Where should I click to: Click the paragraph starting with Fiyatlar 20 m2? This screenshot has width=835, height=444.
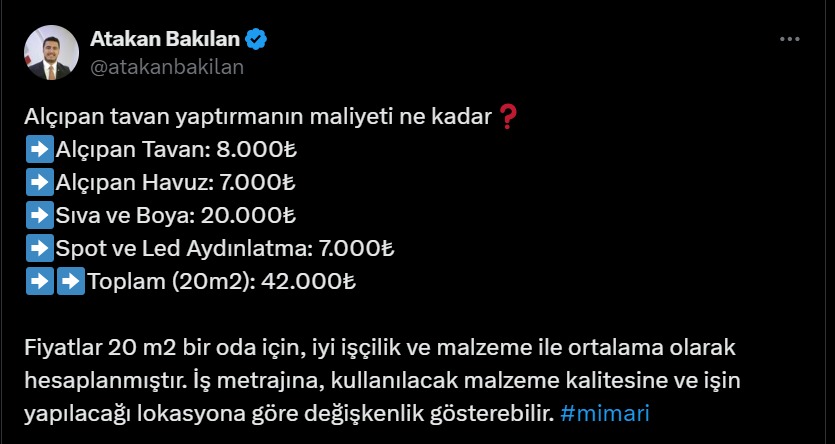tap(380, 380)
